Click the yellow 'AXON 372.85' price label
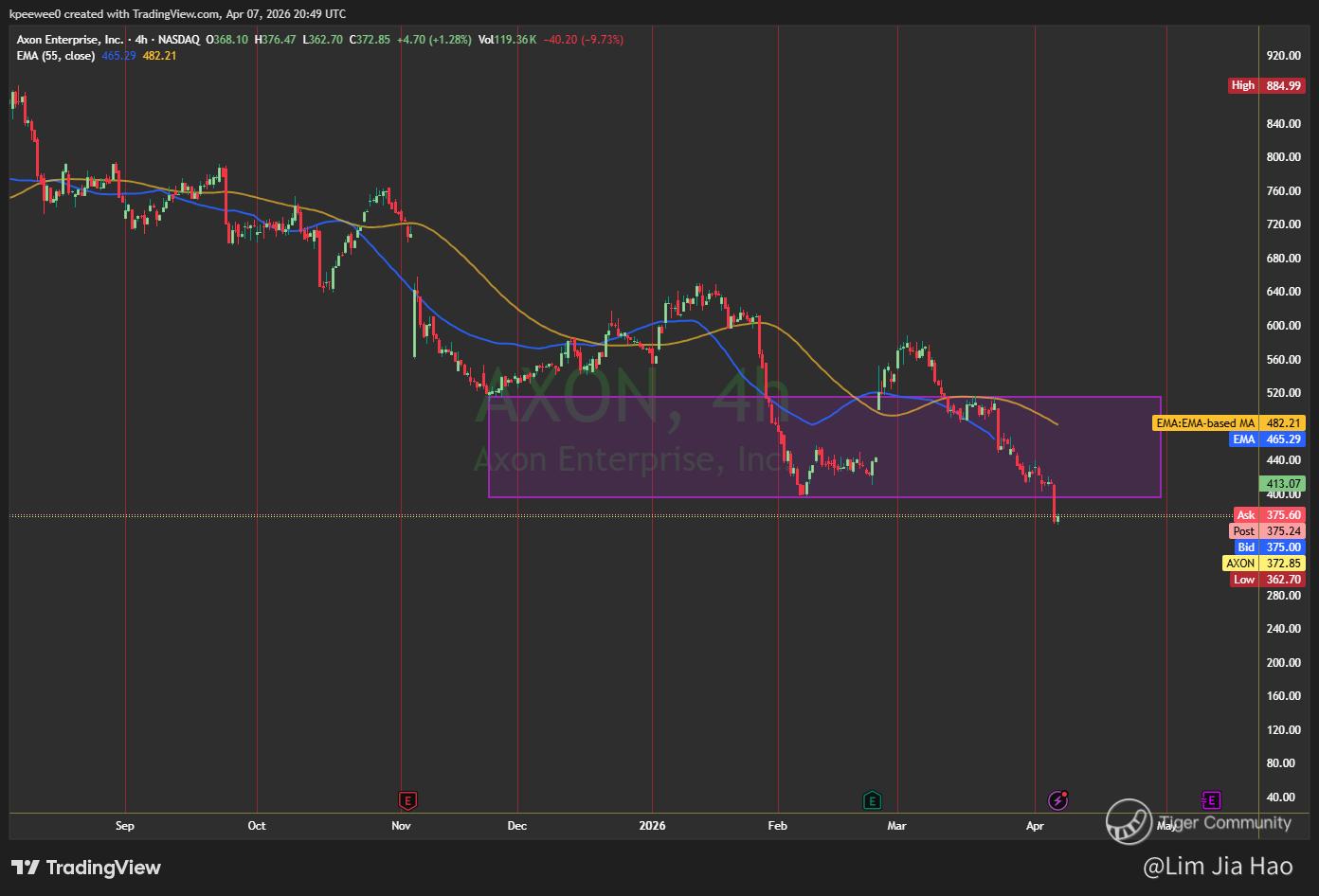The width and height of the screenshot is (1319, 896). [1264, 564]
